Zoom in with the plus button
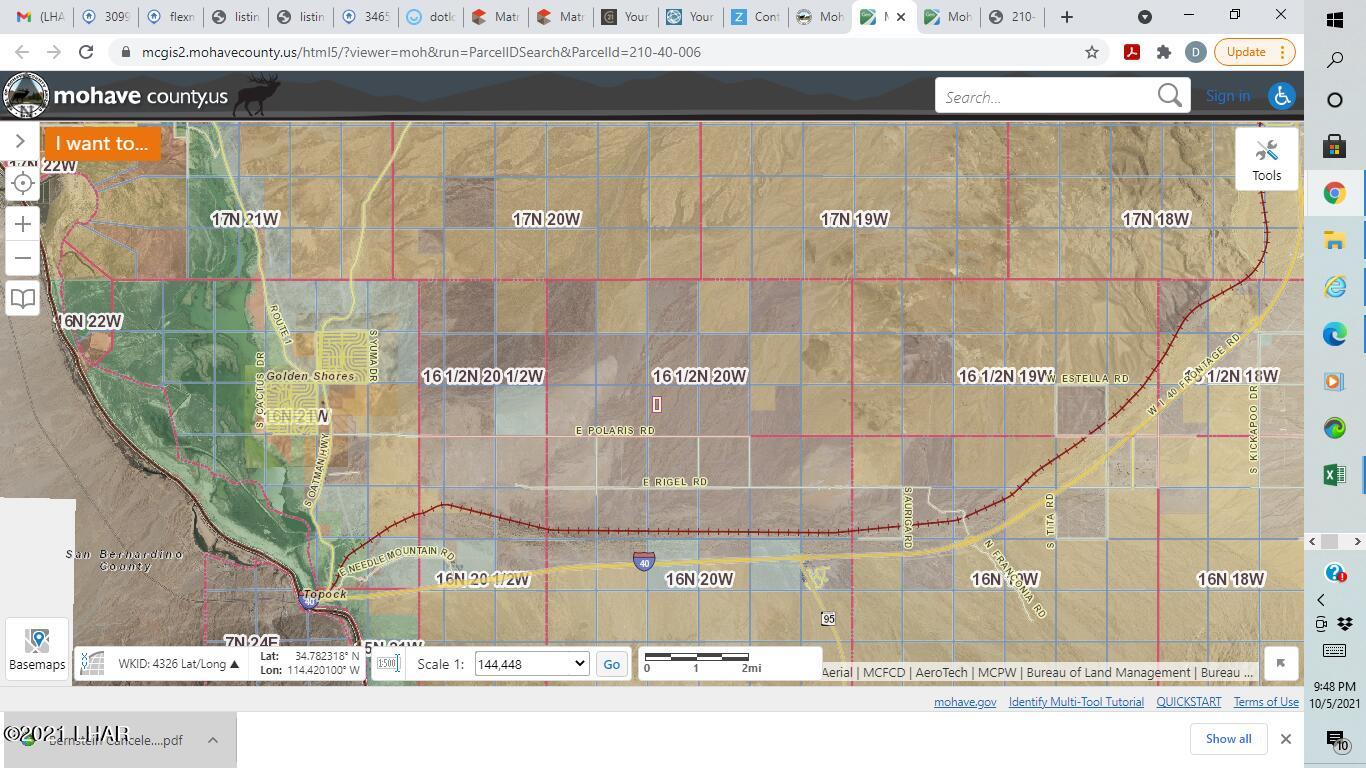The width and height of the screenshot is (1366, 768). pos(23,224)
